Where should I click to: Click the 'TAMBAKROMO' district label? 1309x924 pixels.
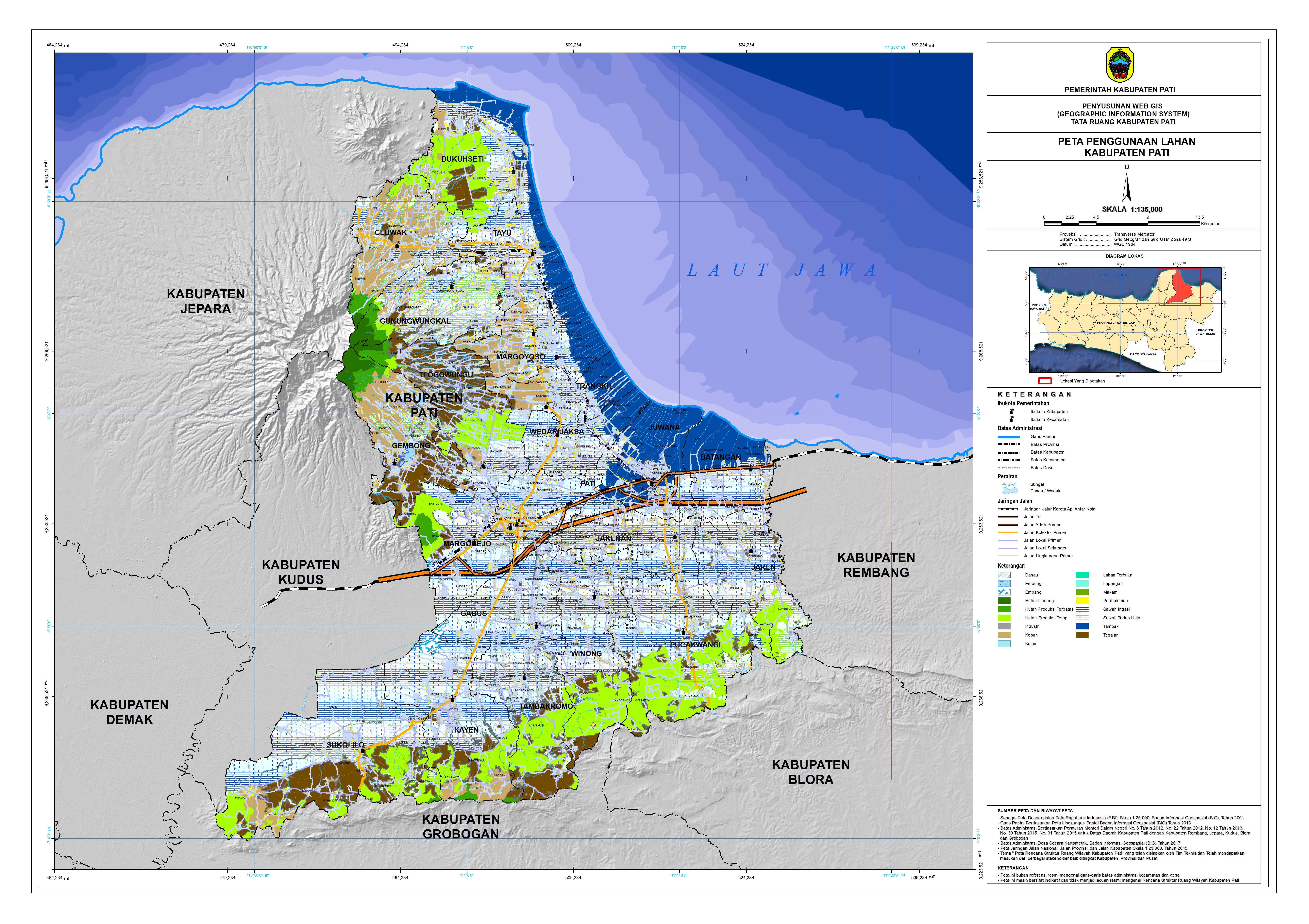(546, 706)
